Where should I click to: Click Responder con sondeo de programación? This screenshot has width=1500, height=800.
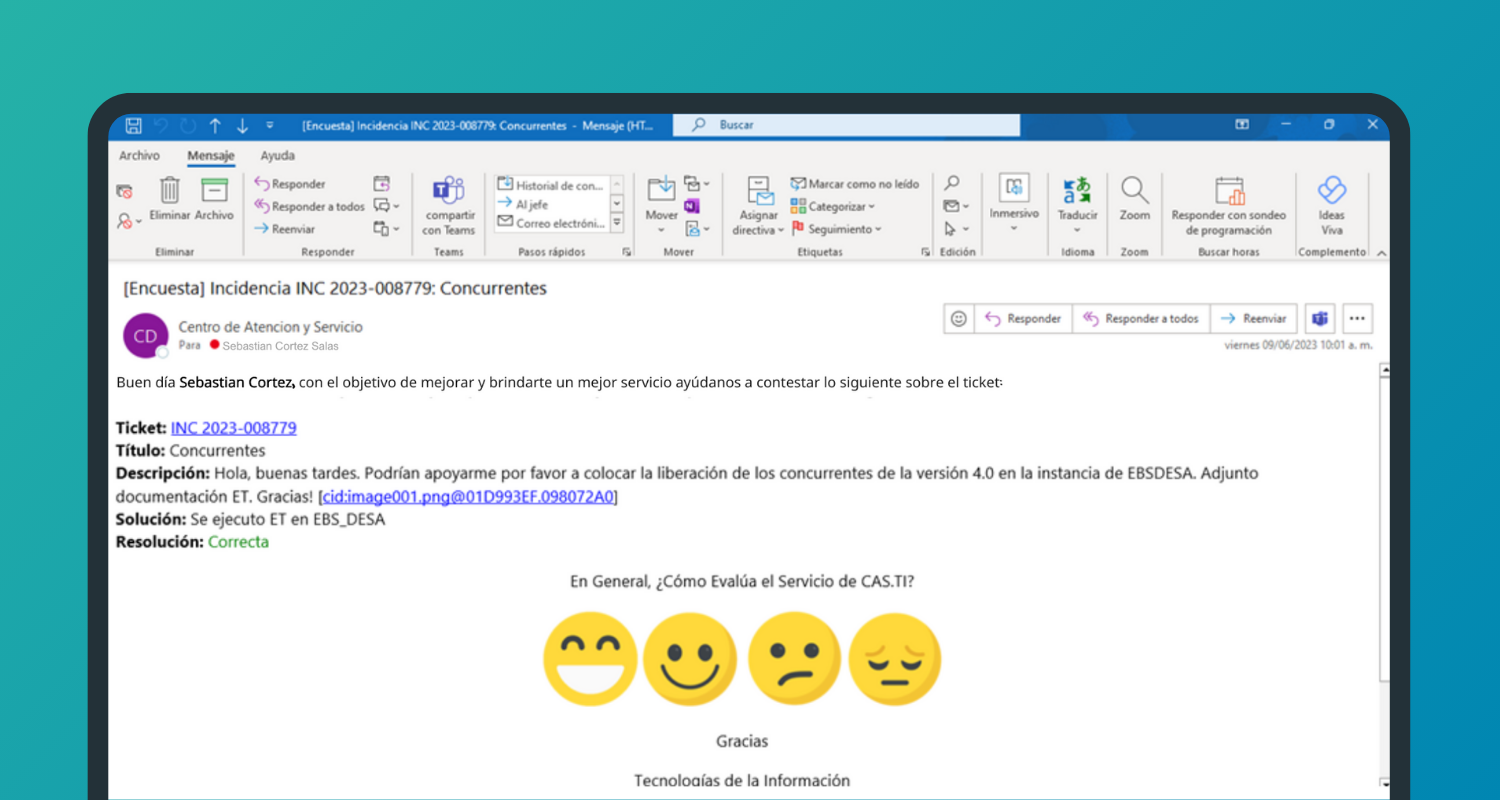tap(1228, 206)
